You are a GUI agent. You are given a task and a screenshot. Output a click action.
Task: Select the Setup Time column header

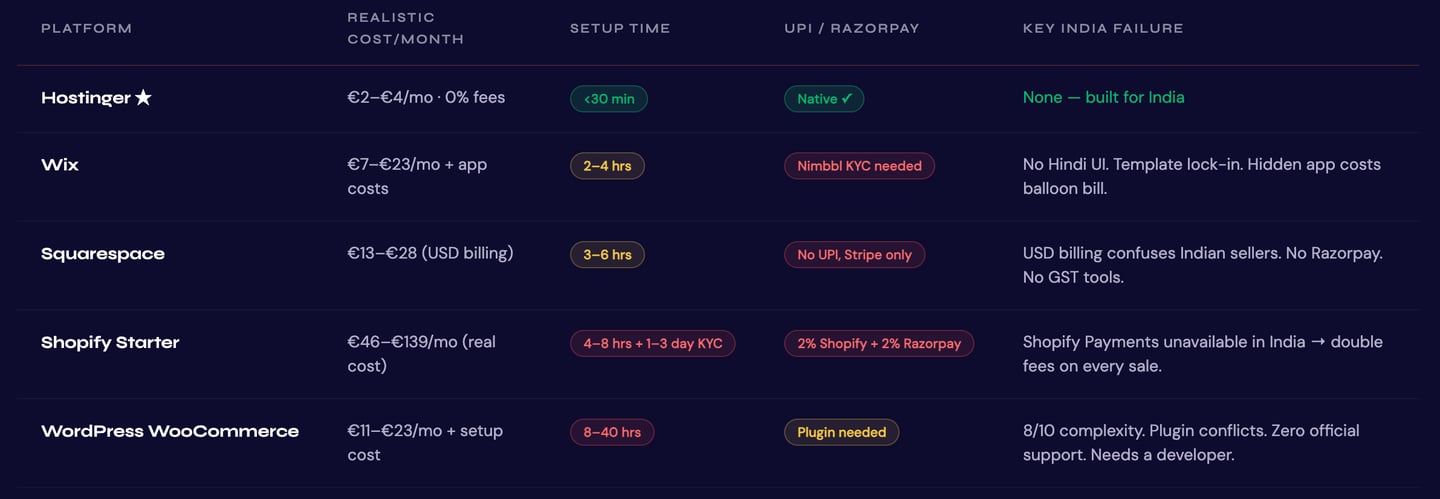pos(620,28)
